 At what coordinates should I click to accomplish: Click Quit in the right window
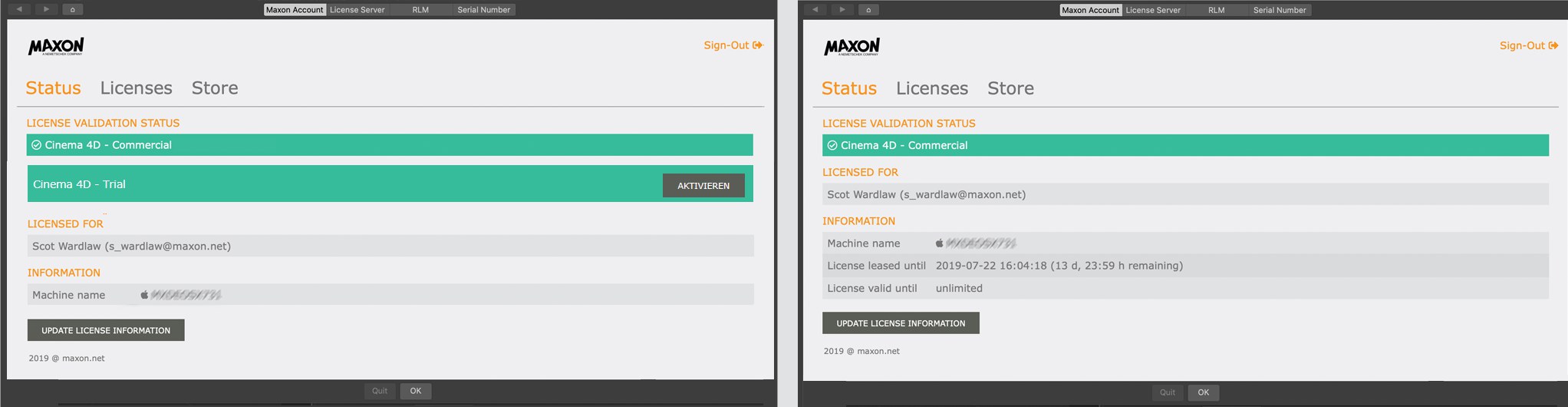[x=1167, y=392]
